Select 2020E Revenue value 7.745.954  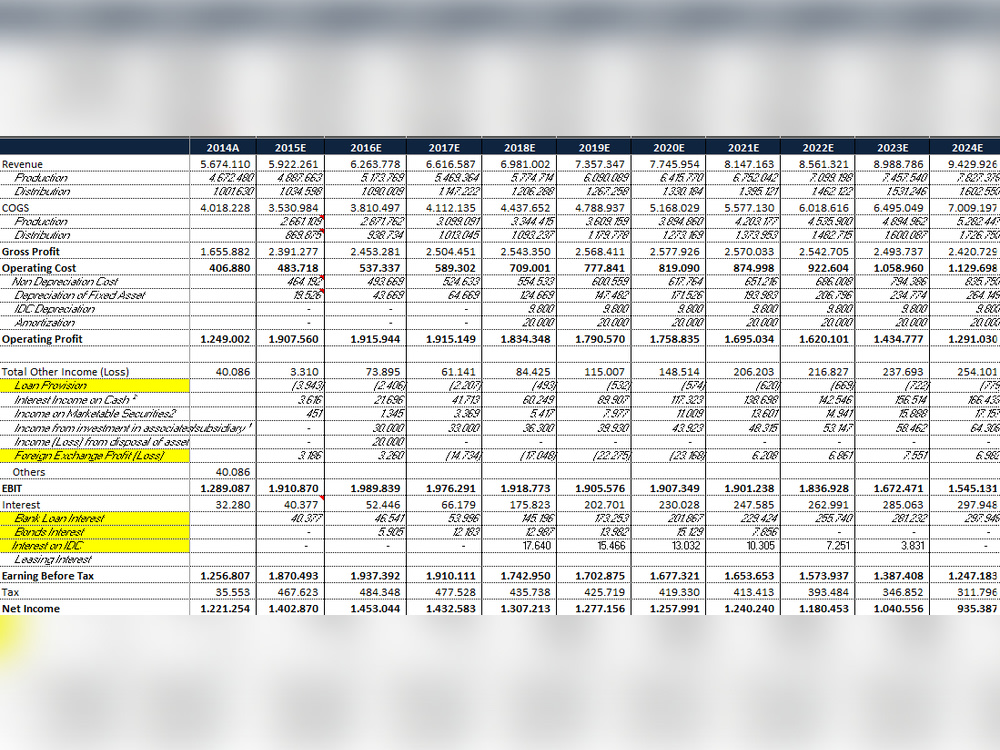[675, 164]
